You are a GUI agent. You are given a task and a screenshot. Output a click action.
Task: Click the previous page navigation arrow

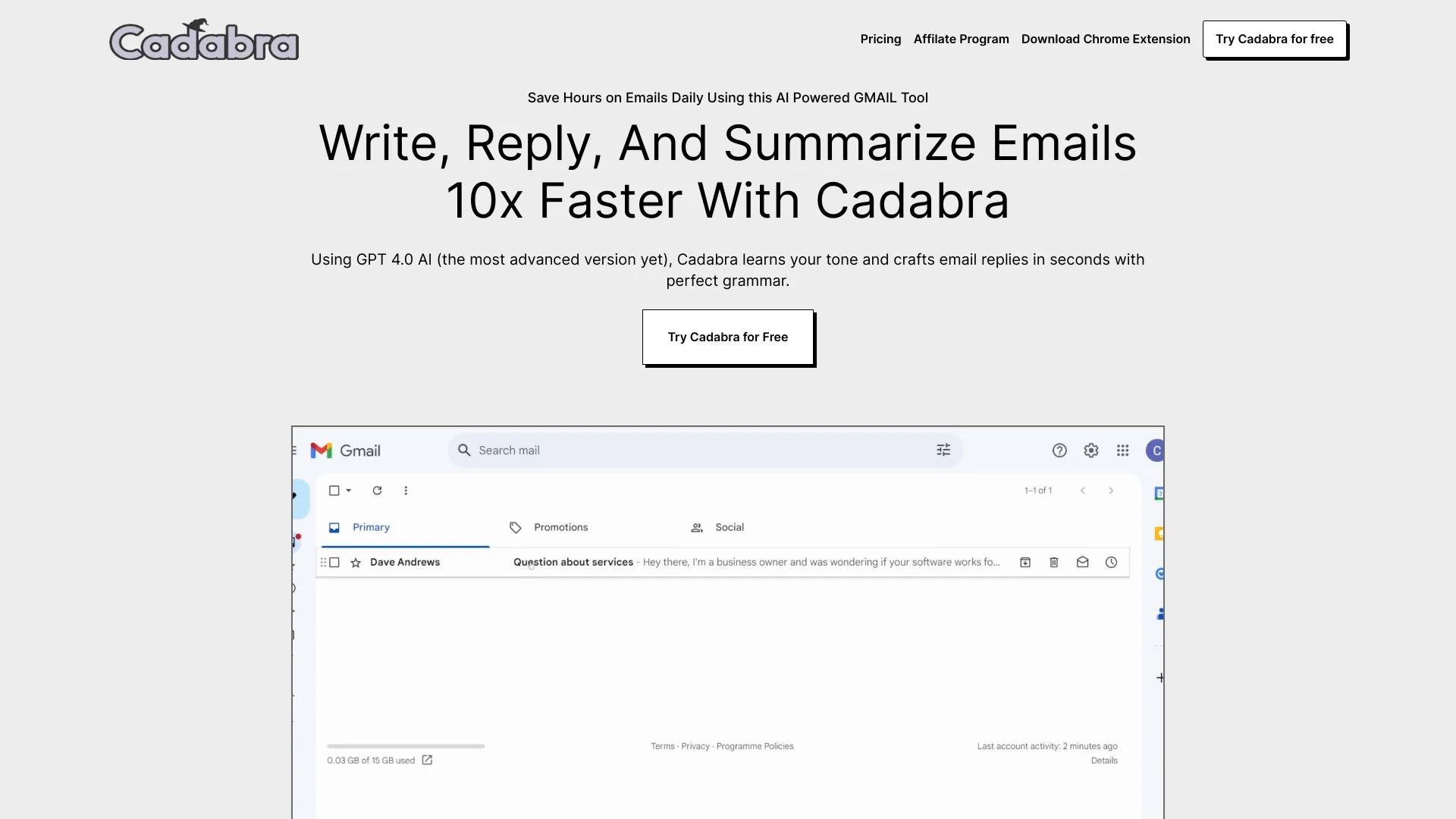click(1083, 489)
